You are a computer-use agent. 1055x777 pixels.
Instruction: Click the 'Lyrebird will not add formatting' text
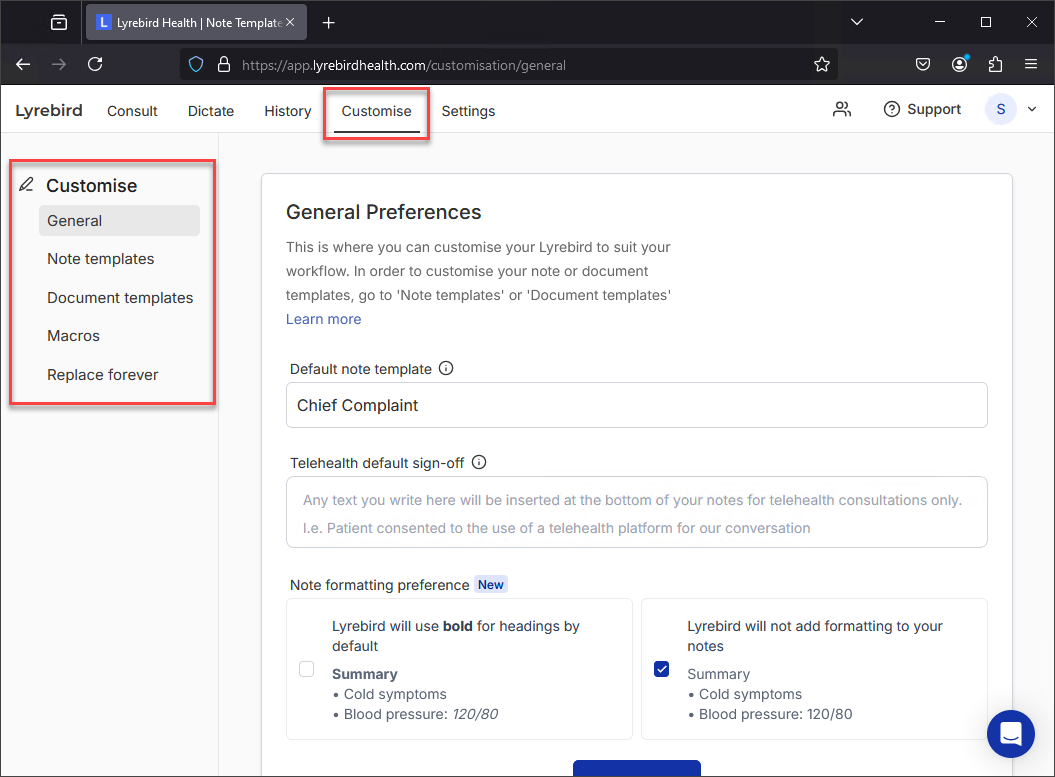click(x=815, y=636)
